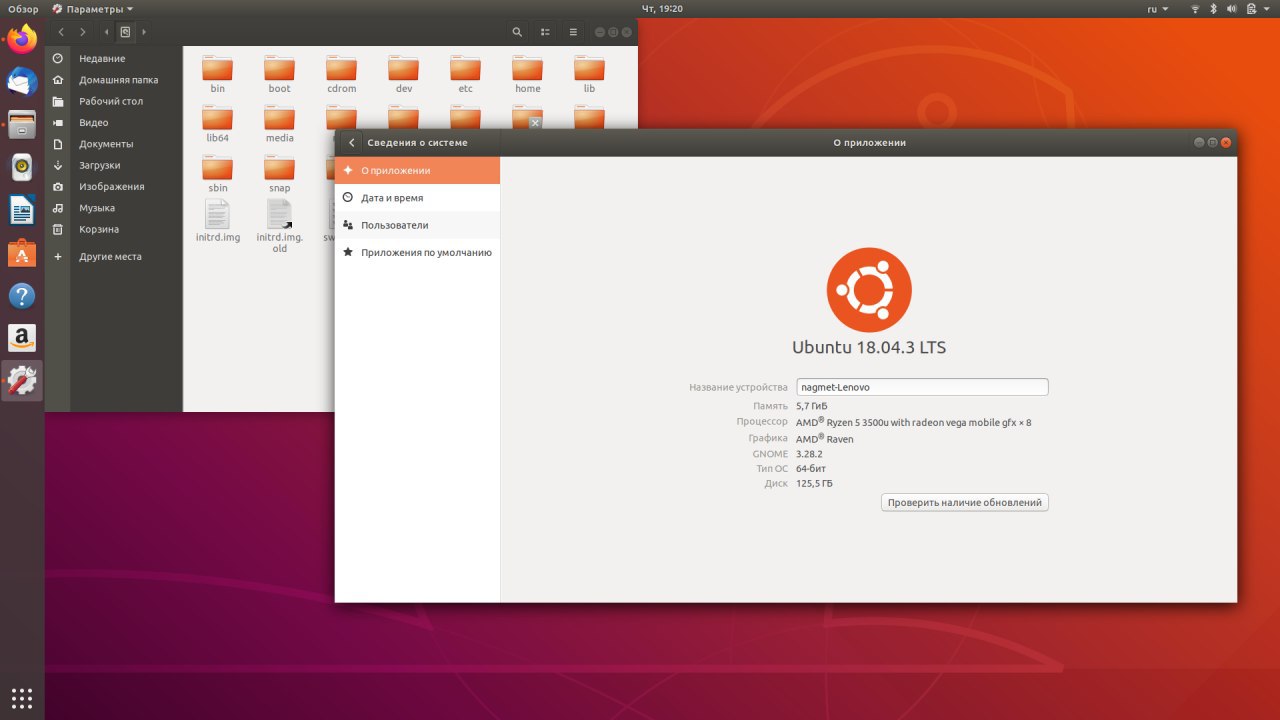The width and height of the screenshot is (1280, 720).
Task: Open the snap folder
Action: coord(280,174)
